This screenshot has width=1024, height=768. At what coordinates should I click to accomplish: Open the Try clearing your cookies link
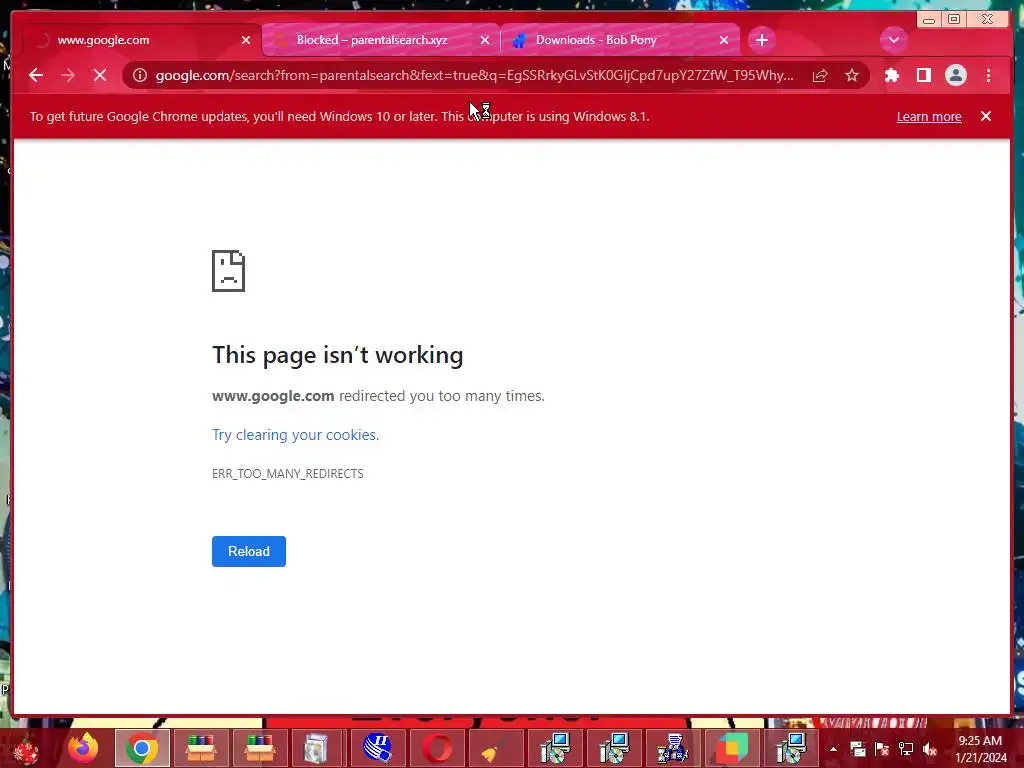pos(295,435)
